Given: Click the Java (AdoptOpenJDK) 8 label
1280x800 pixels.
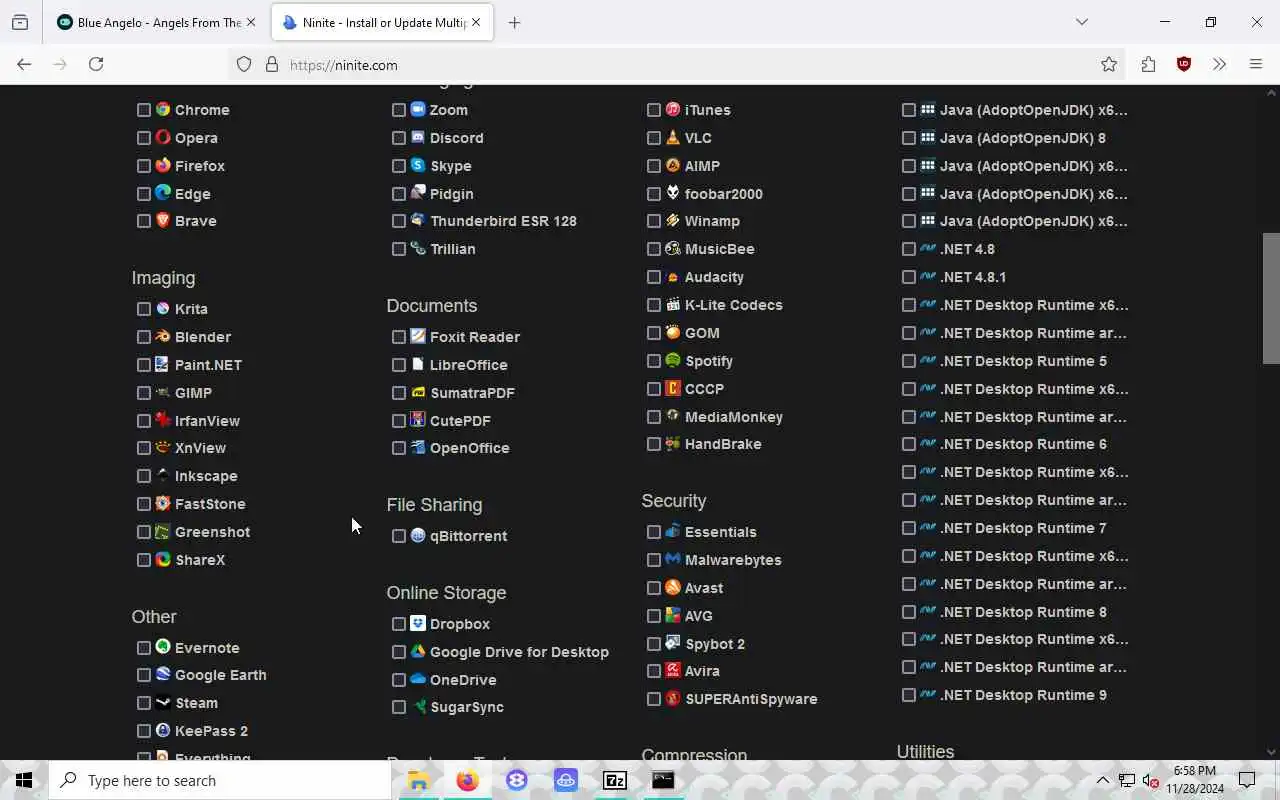Looking at the screenshot, I should (x=1023, y=138).
